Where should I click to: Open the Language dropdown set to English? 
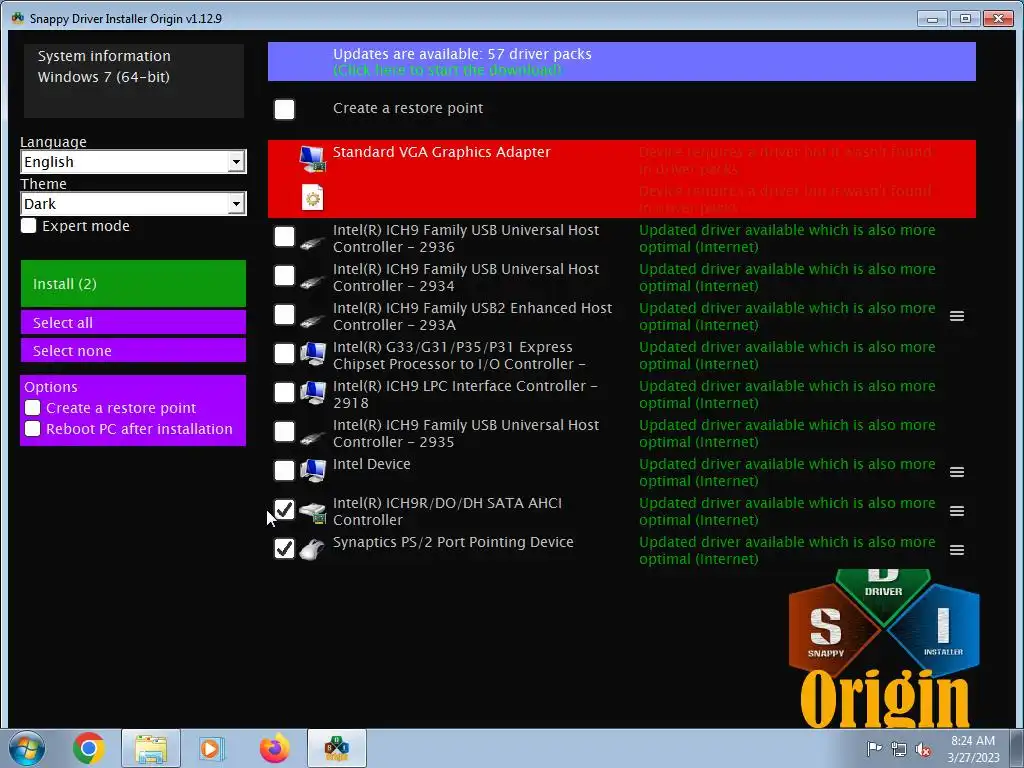(x=133, y=161)
